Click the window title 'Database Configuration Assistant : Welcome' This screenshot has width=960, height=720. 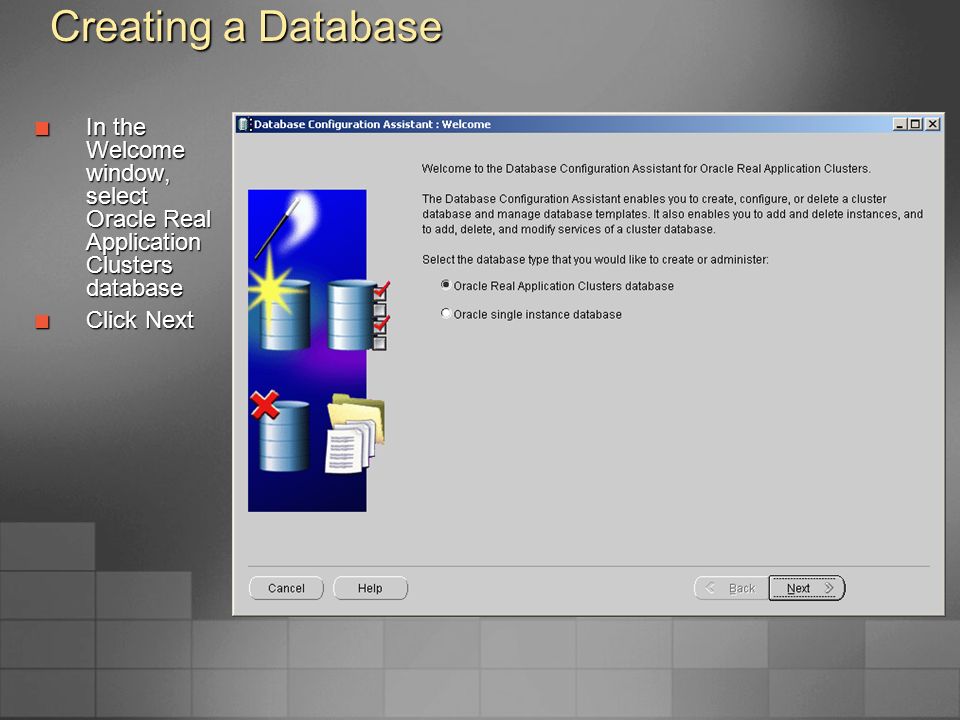coord(372,124)
